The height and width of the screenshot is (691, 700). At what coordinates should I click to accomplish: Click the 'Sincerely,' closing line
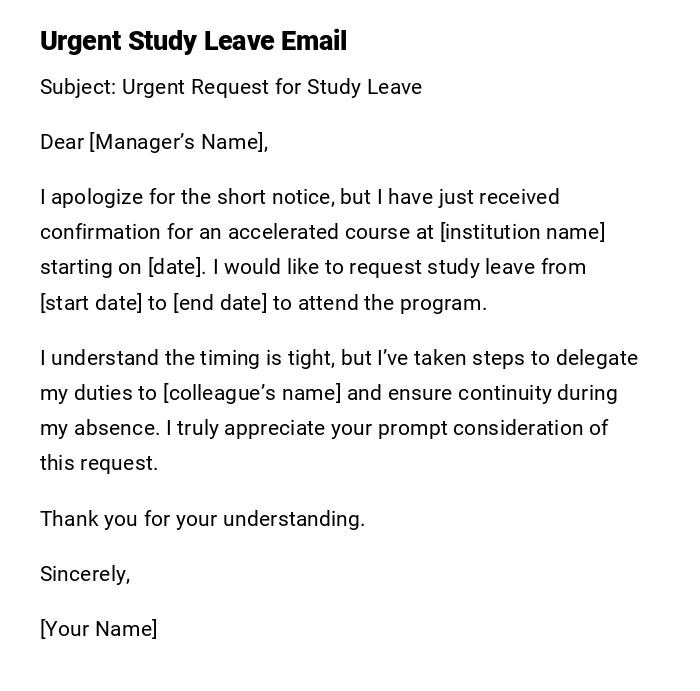coord(85,574)
